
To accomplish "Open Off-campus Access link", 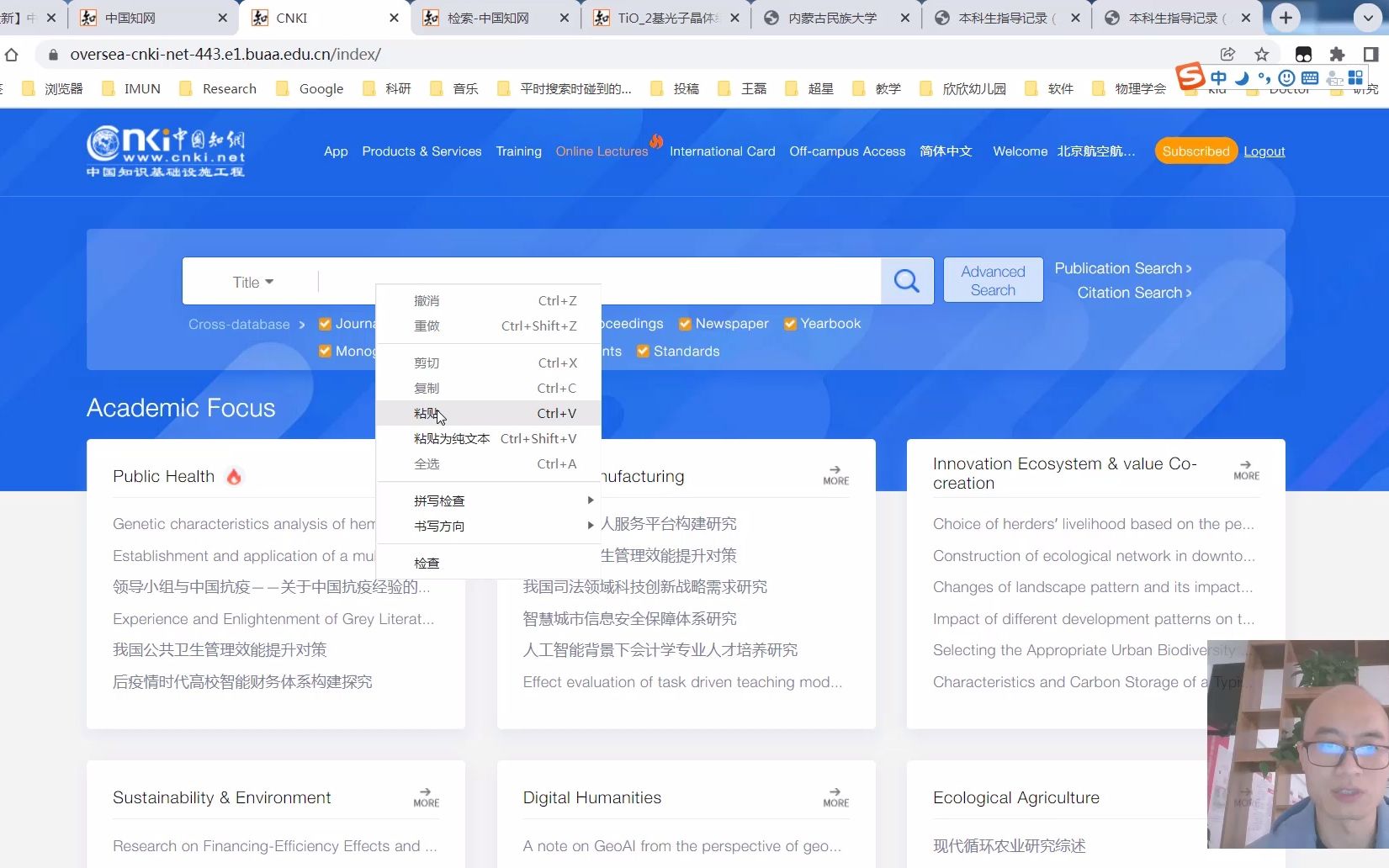I will [847, 151].
